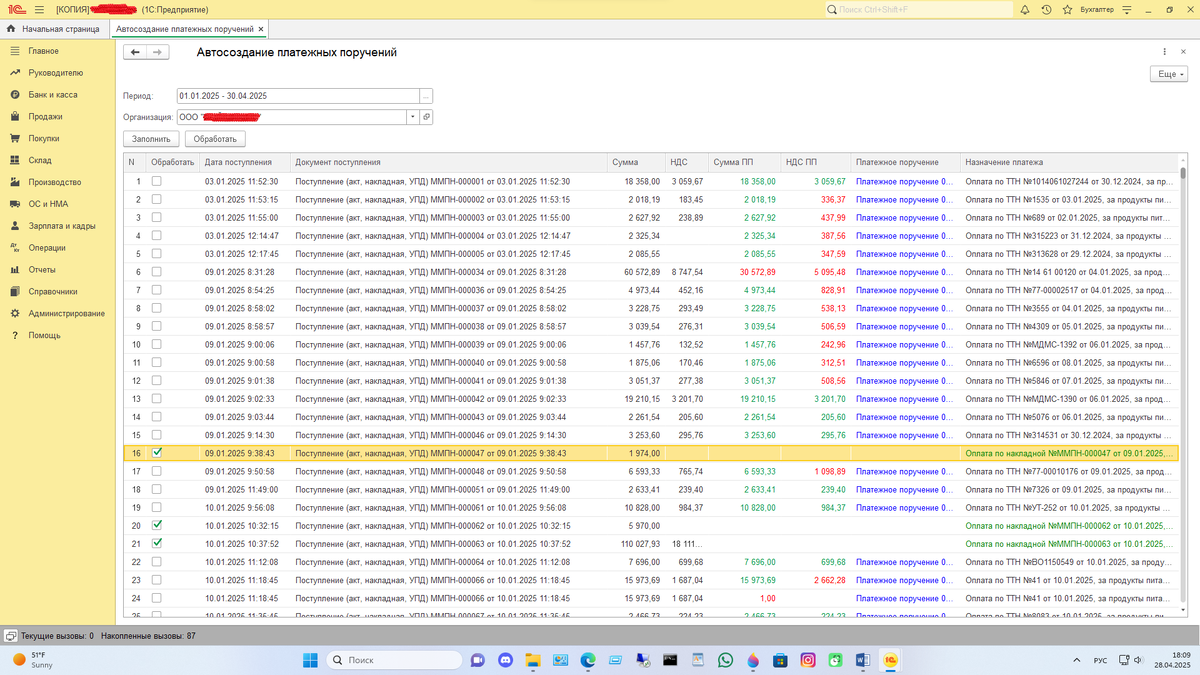The image size is (1200, 675).
Task: Check the Обработать box in row 3
Action: tap(156, 217)
